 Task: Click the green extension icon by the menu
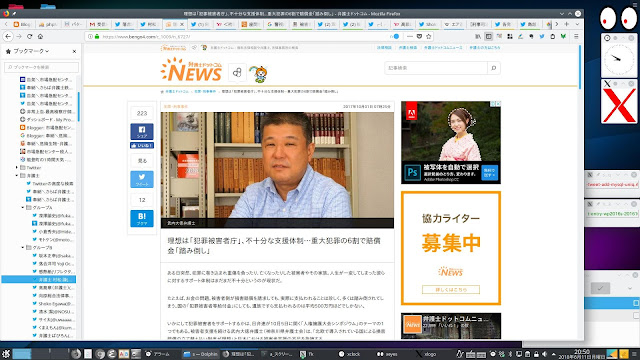(563, 36)
